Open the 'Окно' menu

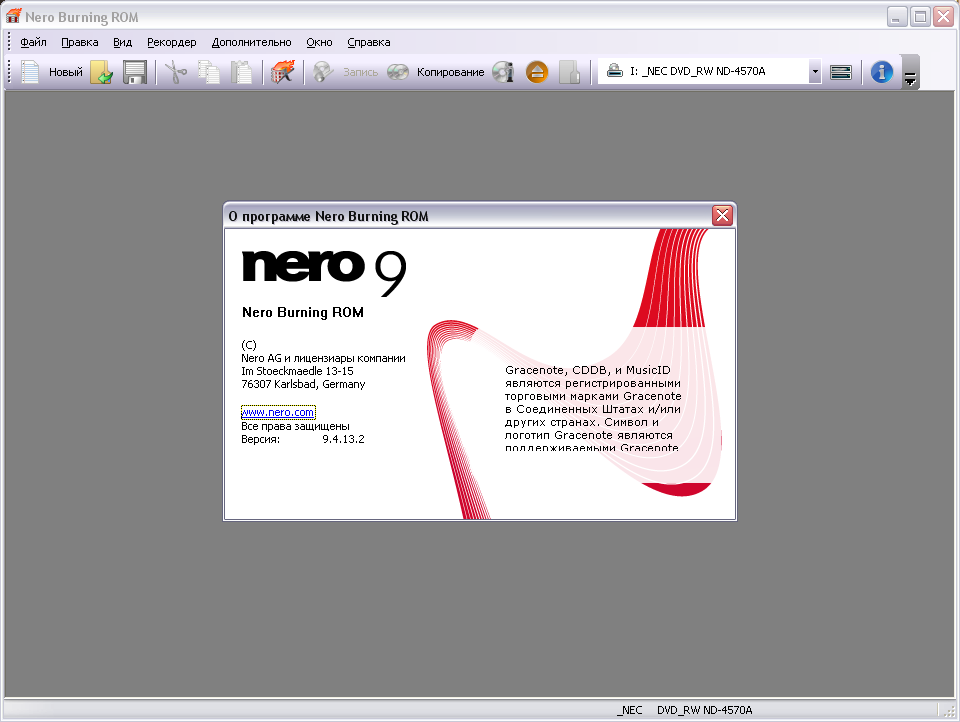(x=319, y=42)
